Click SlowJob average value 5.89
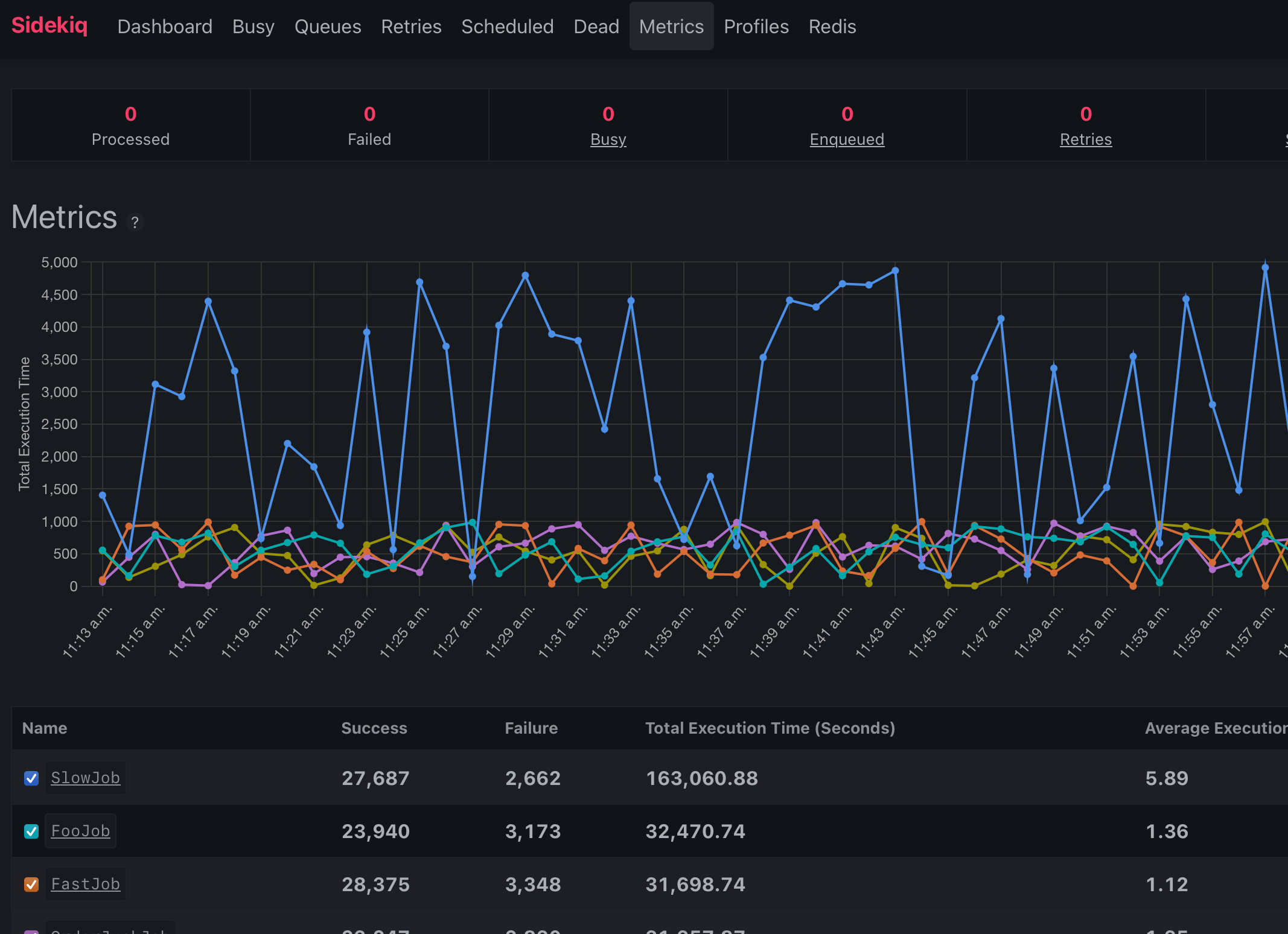This screenshot has width=1288, height=934. tap(1167, 778)
